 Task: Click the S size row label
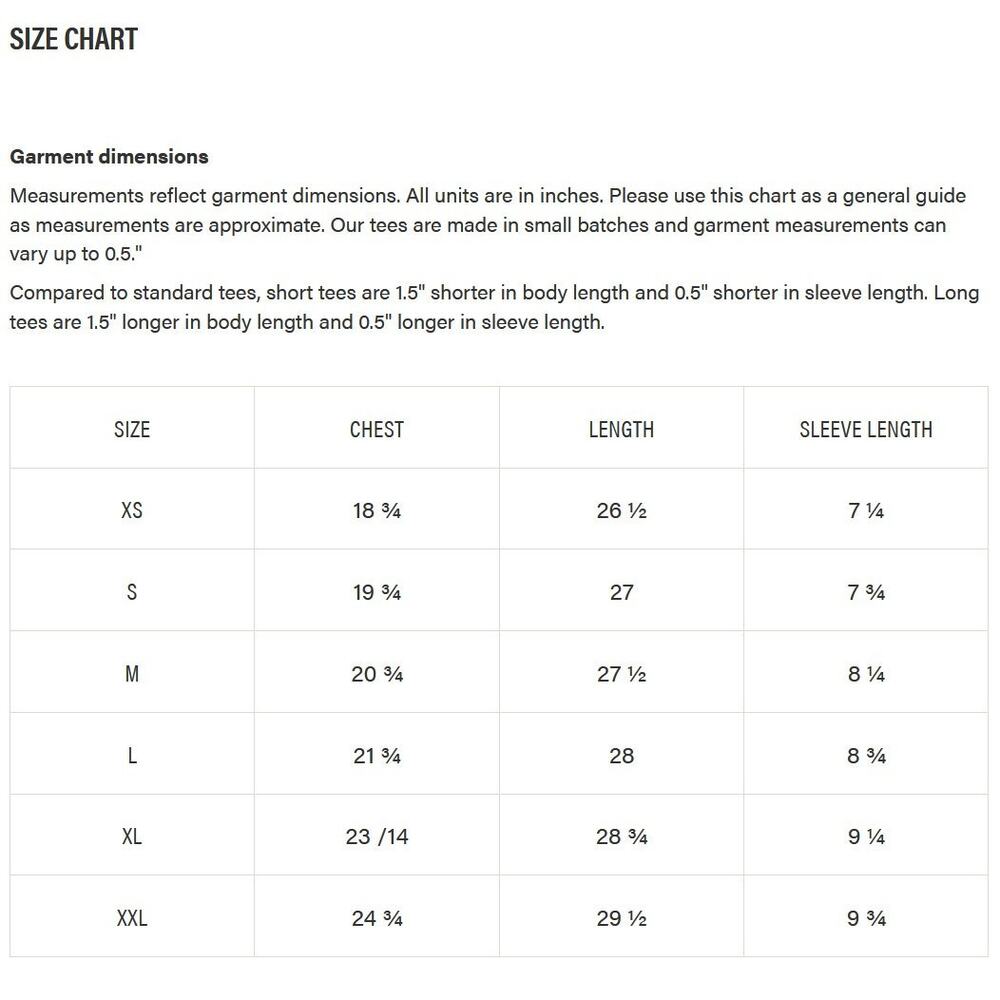pyautogui.click(x=132, y=592)
